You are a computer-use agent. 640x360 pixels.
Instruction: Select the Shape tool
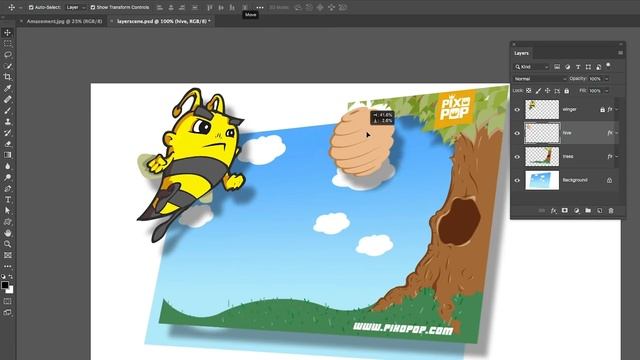[x=7, y=222]
